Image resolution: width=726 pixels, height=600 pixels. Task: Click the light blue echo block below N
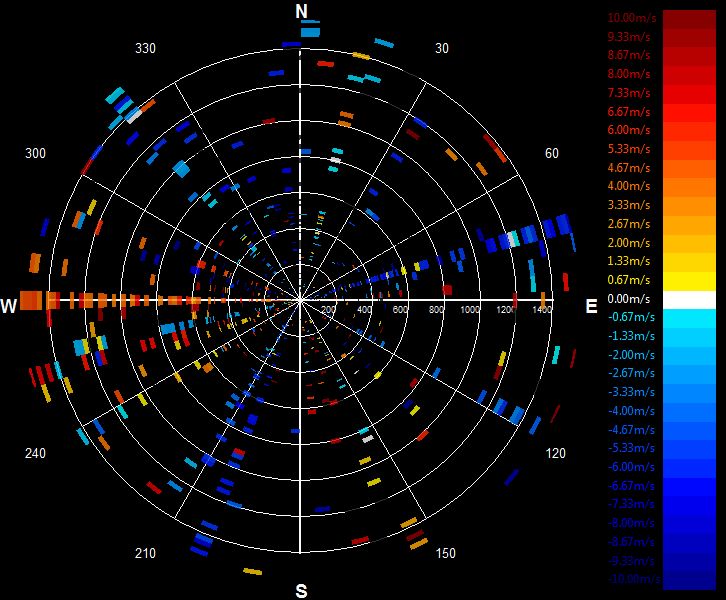pos(310,32)
